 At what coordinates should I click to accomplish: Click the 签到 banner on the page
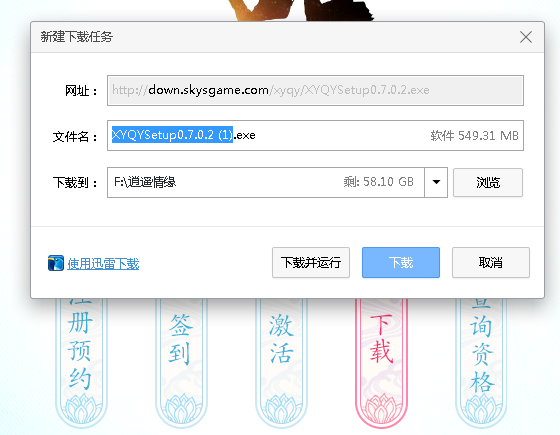(181, 362)
